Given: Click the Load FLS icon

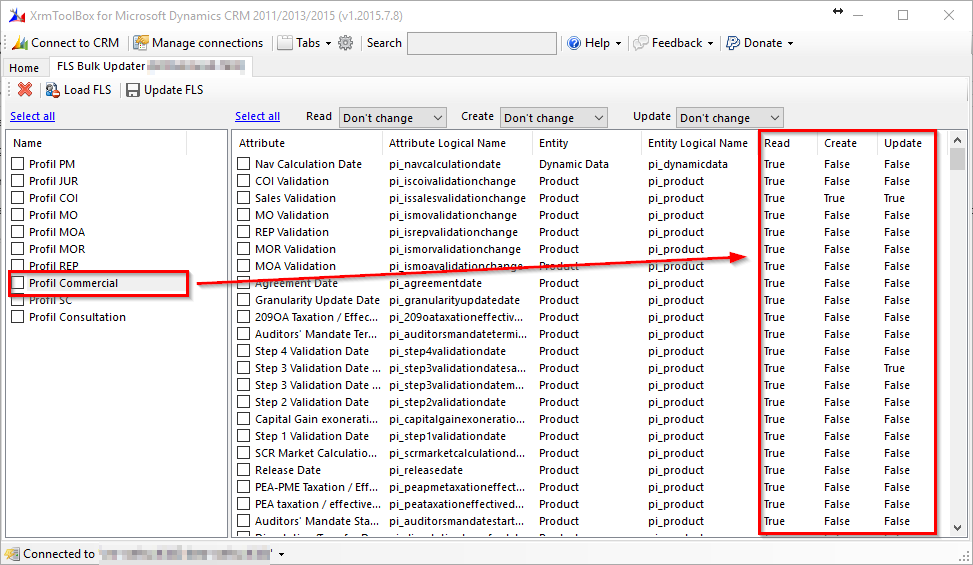Looking at the screenshot, I should (x=52, y=90).
